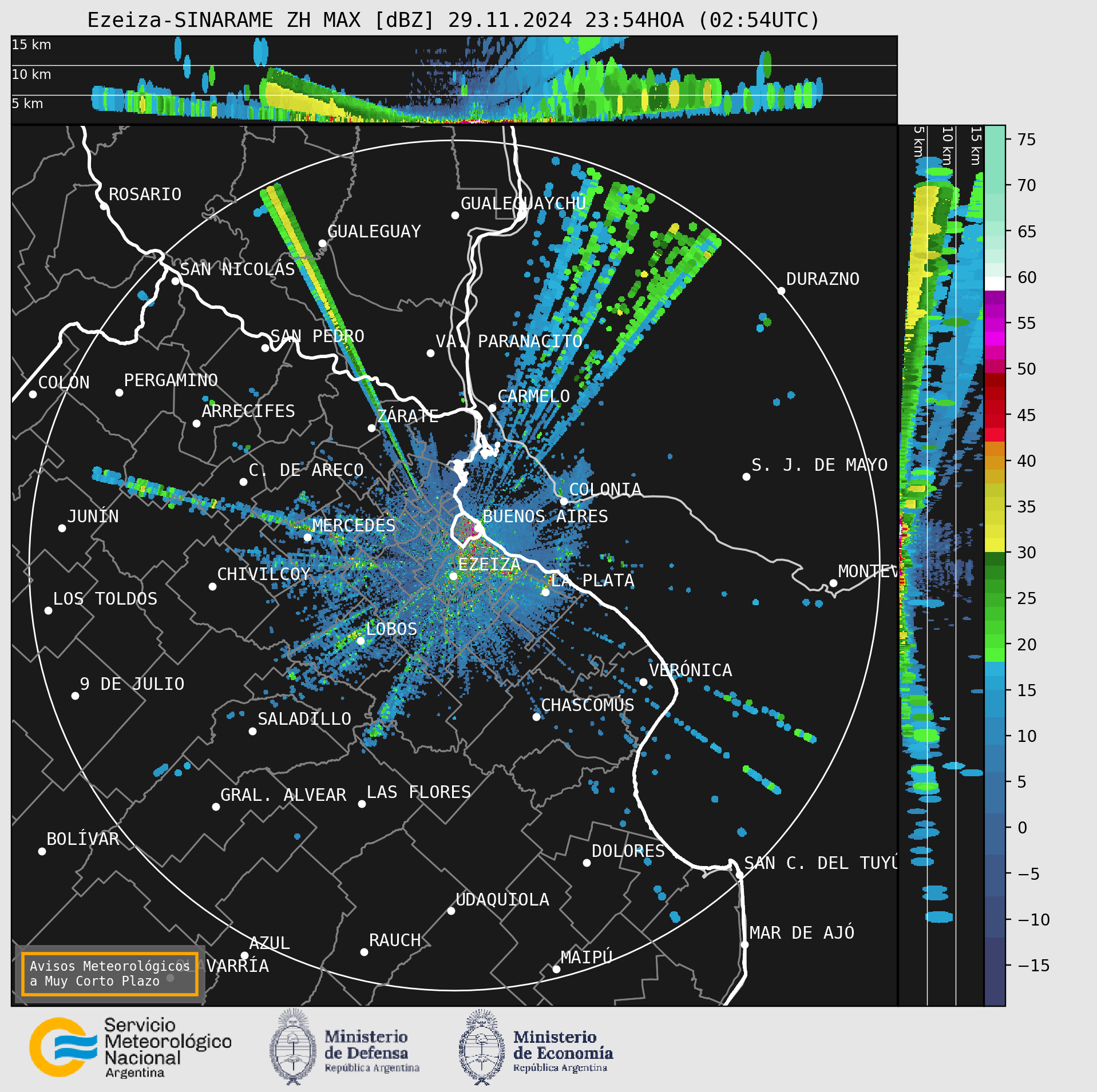
Task: Click the LOBOS city label
Action: [x=391, y=629]
